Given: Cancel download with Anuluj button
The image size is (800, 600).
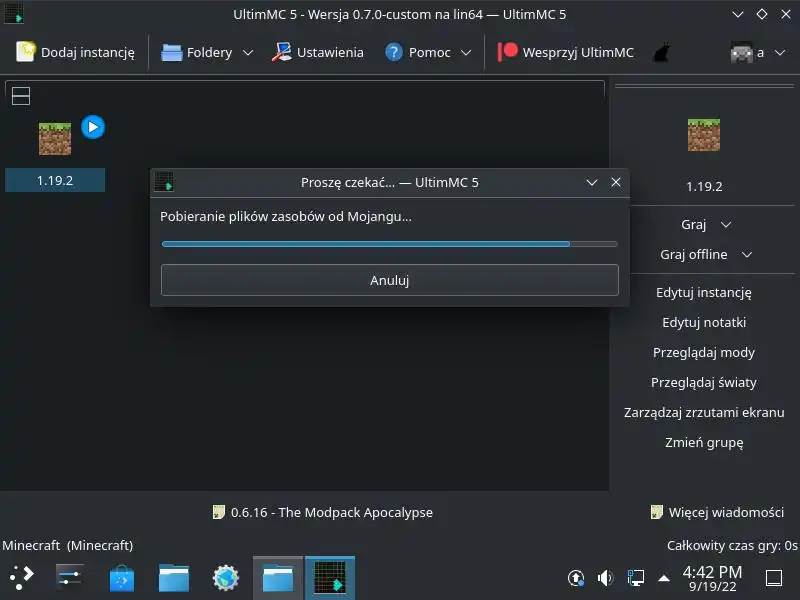Looking at the screenshot, I should point(390,280).
